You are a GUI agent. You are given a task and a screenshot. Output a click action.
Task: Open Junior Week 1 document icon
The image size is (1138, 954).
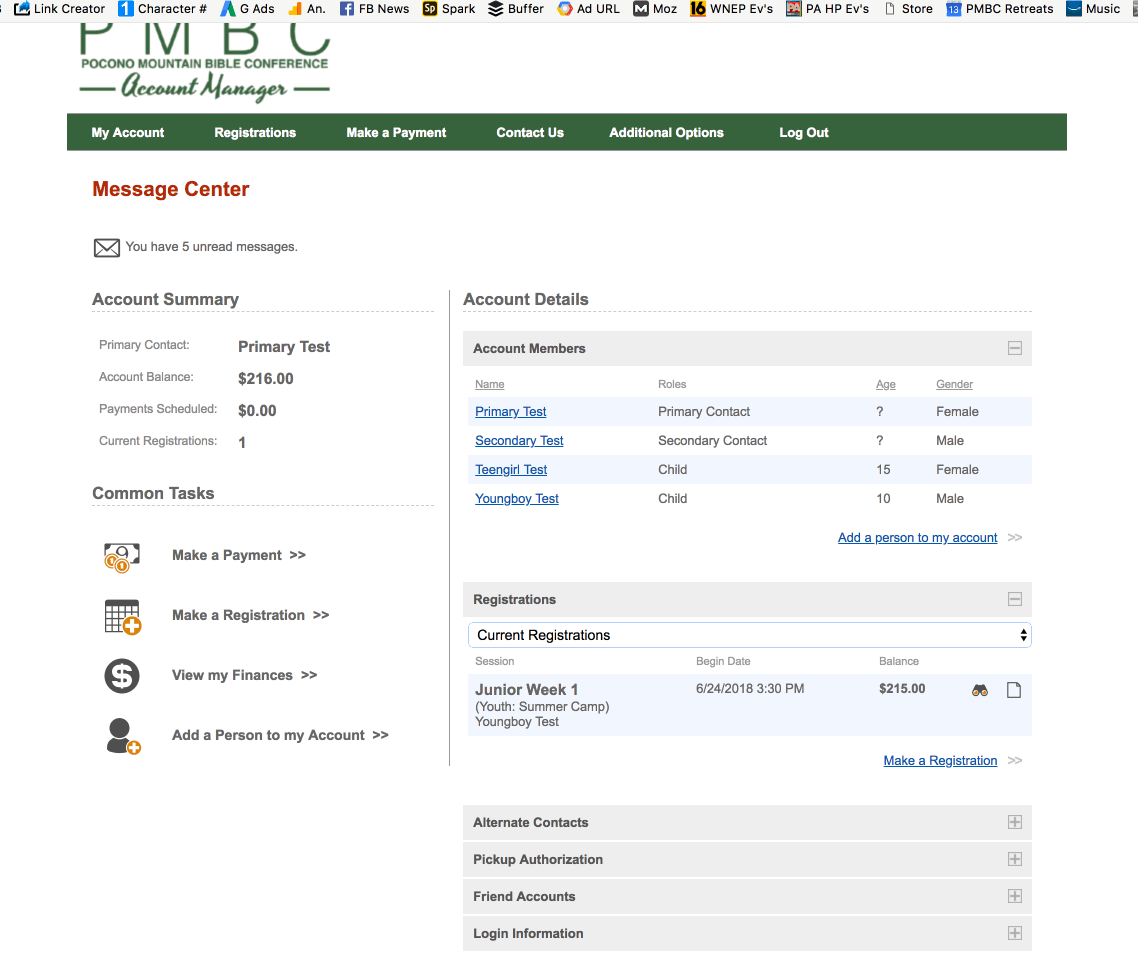pos(1014,690)
